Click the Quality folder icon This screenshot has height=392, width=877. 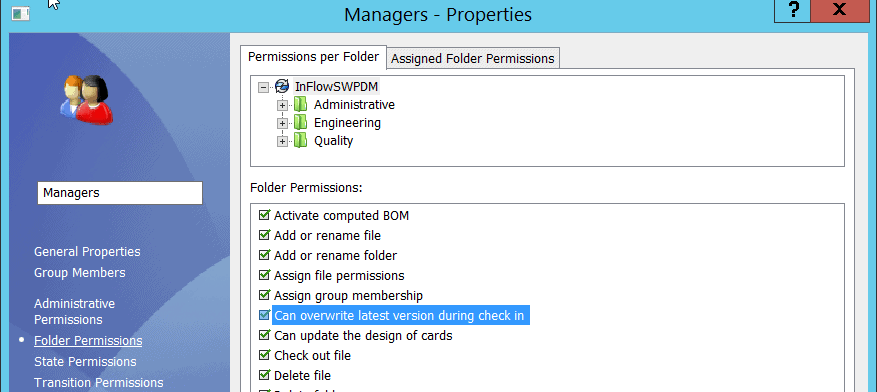point(301,140)
